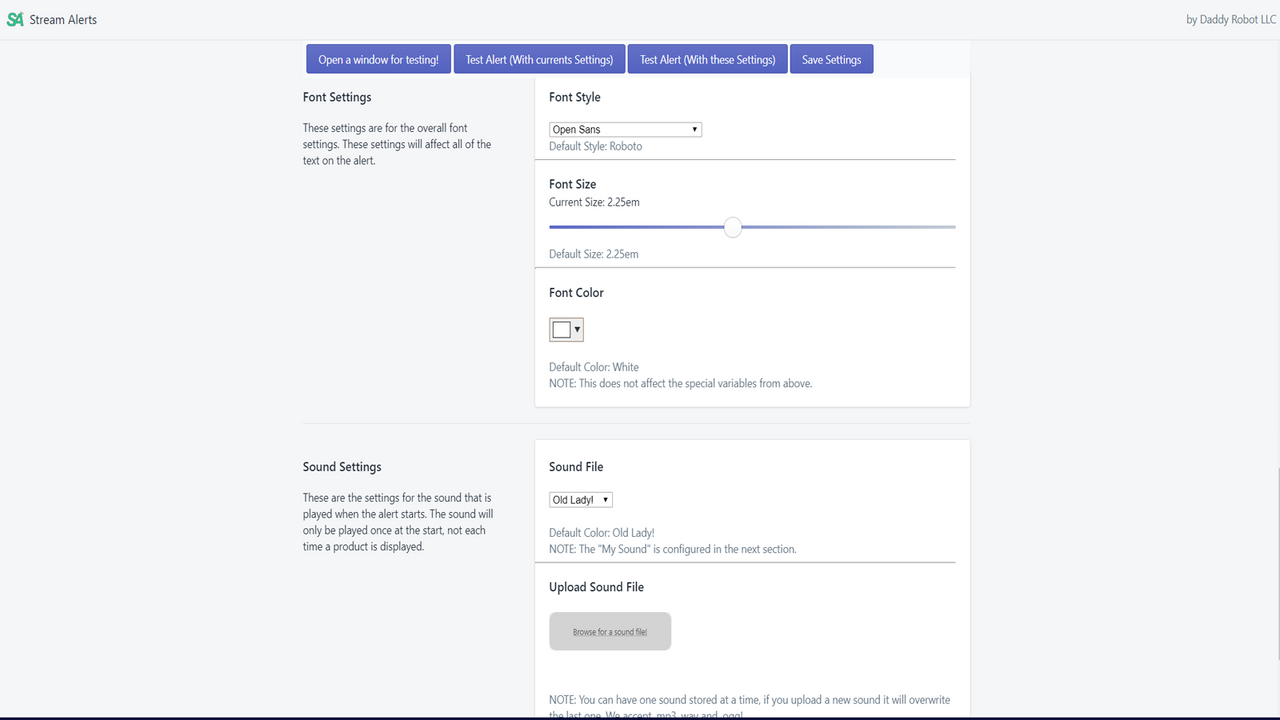Click the by Daddy Robot LLC text

coord(1231,19)
